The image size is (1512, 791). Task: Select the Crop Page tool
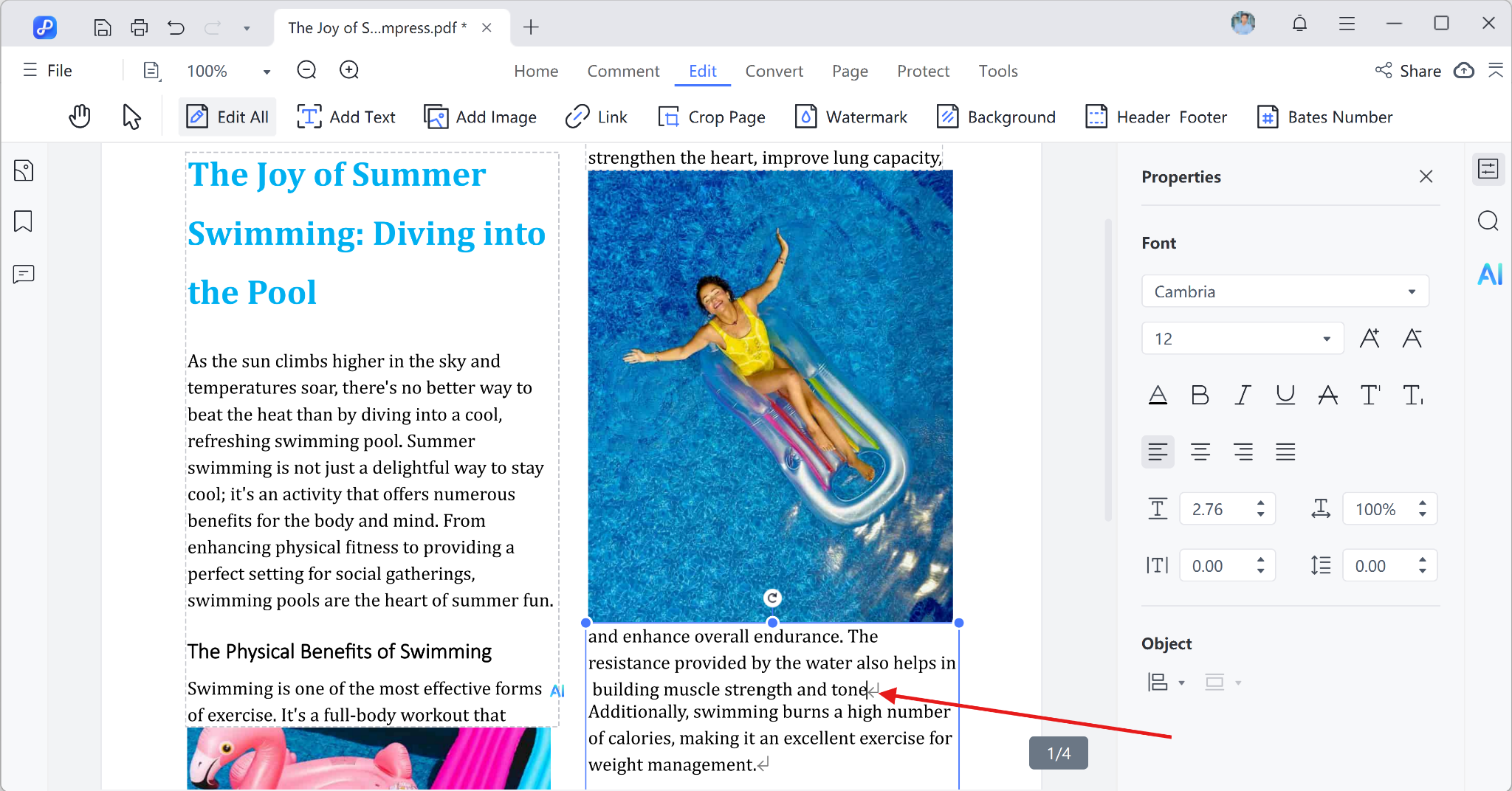tap(712, 117)
